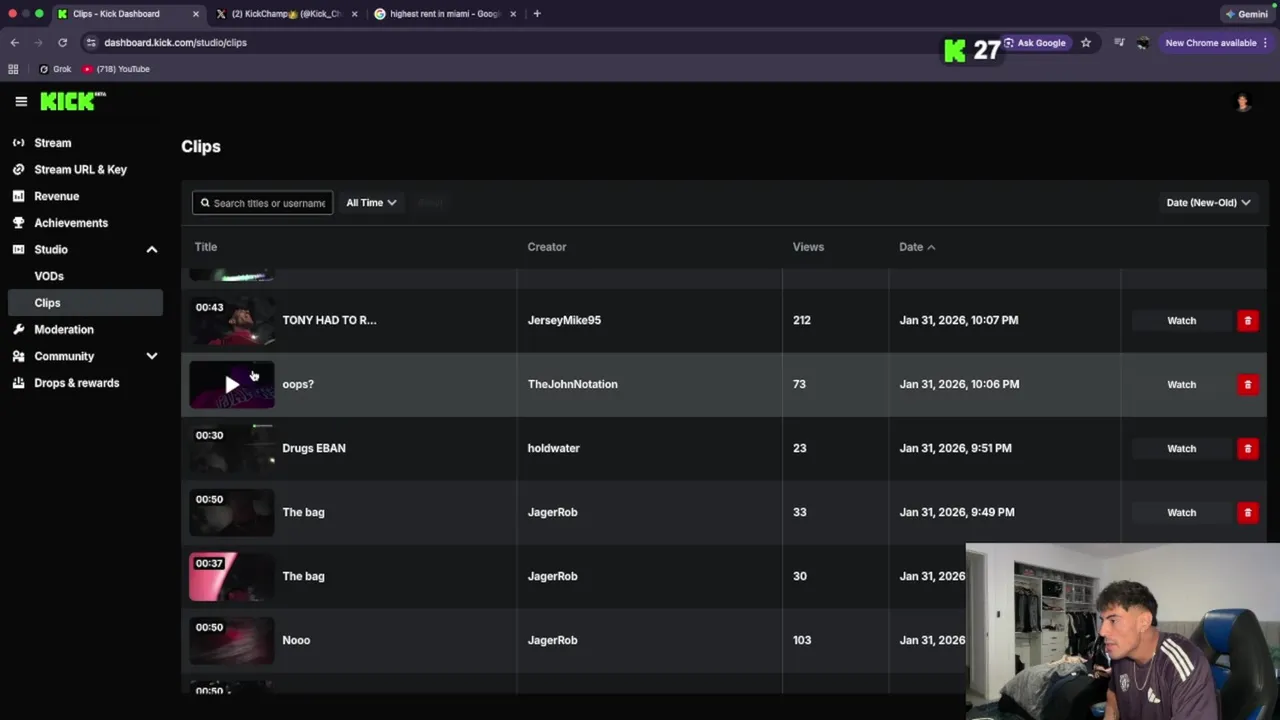This screenshot has width=1280, height=720.
Task: Click the Studio sidebar icon
Action: [18, 250]
